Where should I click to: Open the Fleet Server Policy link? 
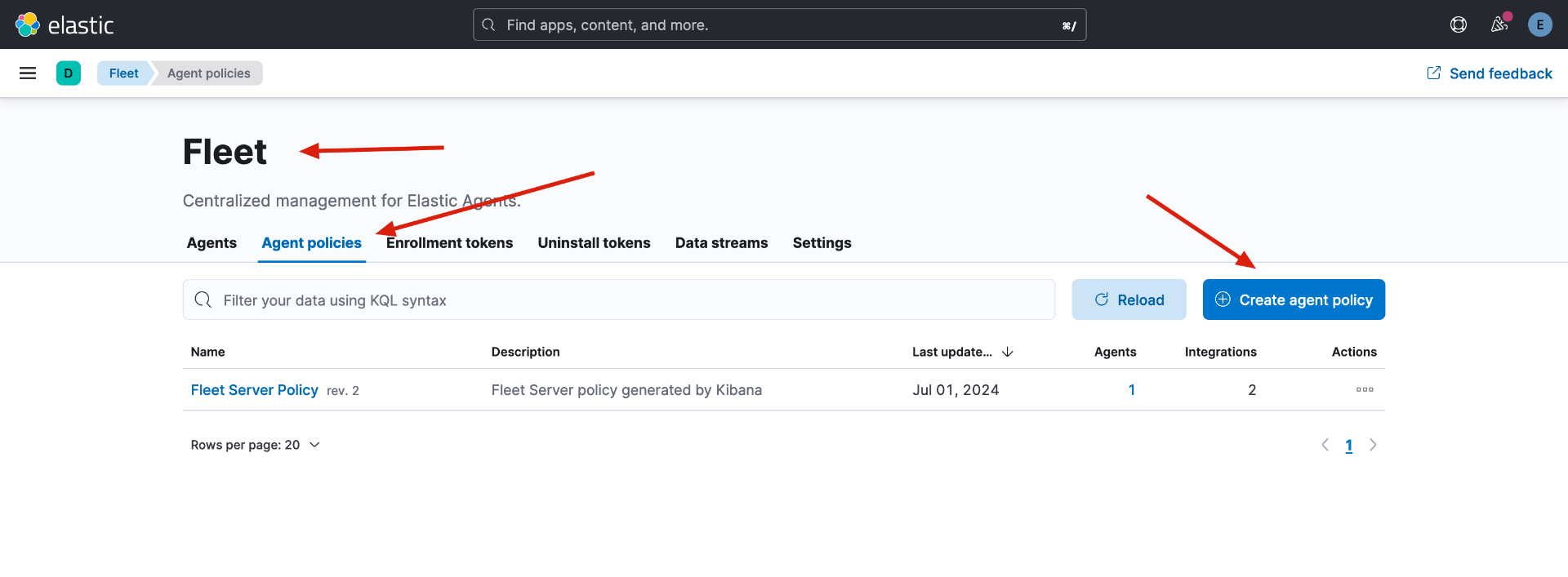tap(254, 390)
